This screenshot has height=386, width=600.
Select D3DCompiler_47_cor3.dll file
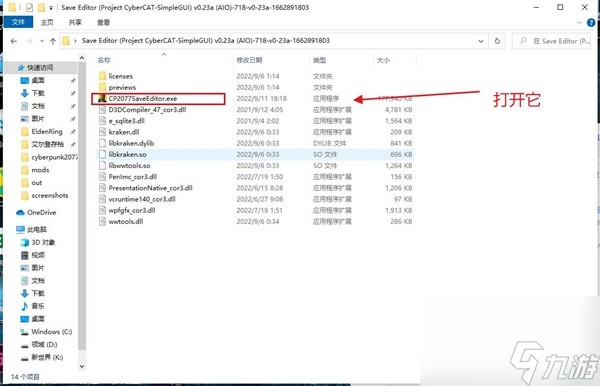tap(147, 110)
